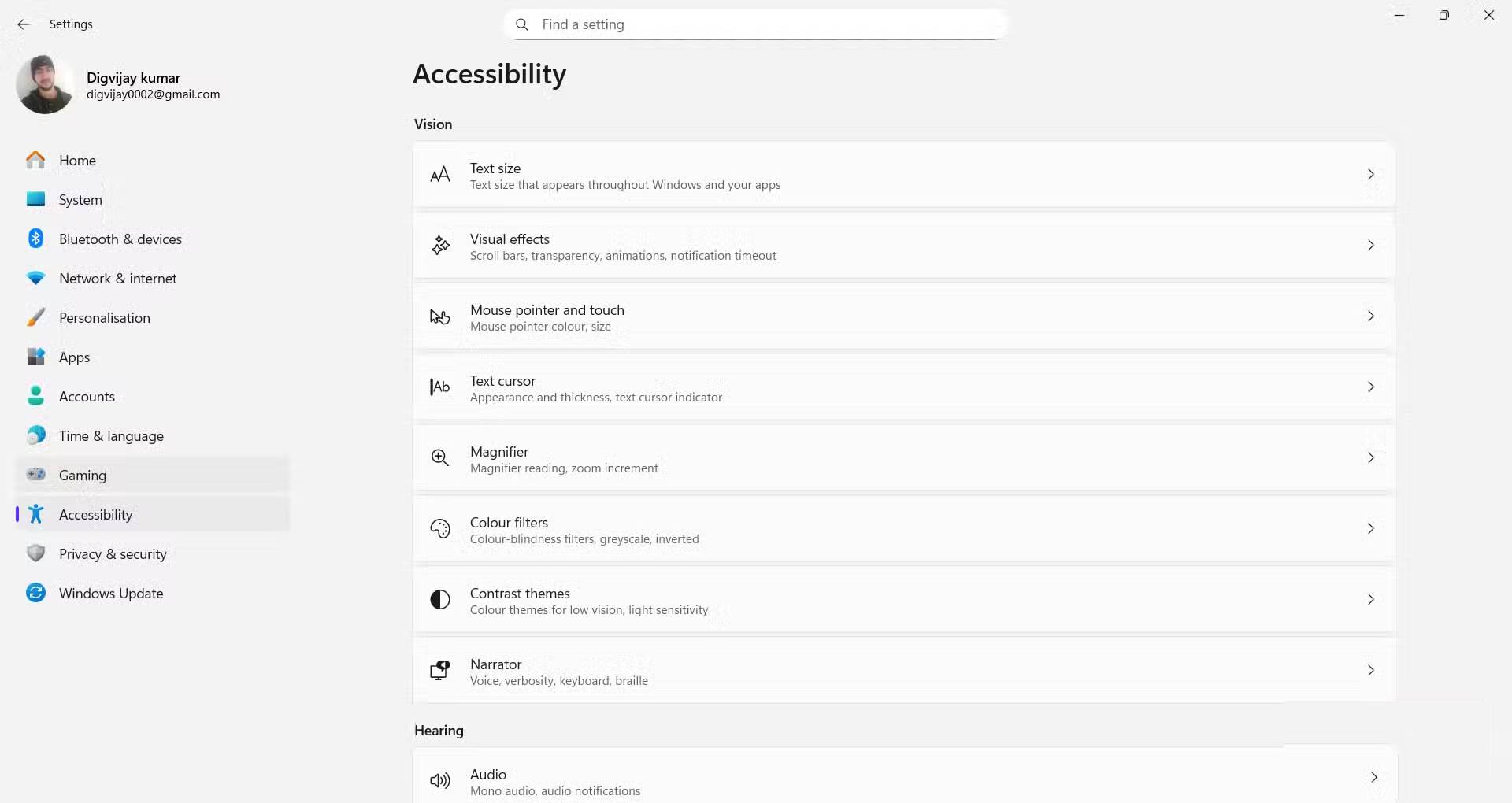The height and width of the screenshot is (803, 1512).
Task: Click the Magnifier zoom icon
Action: [440, 458]
